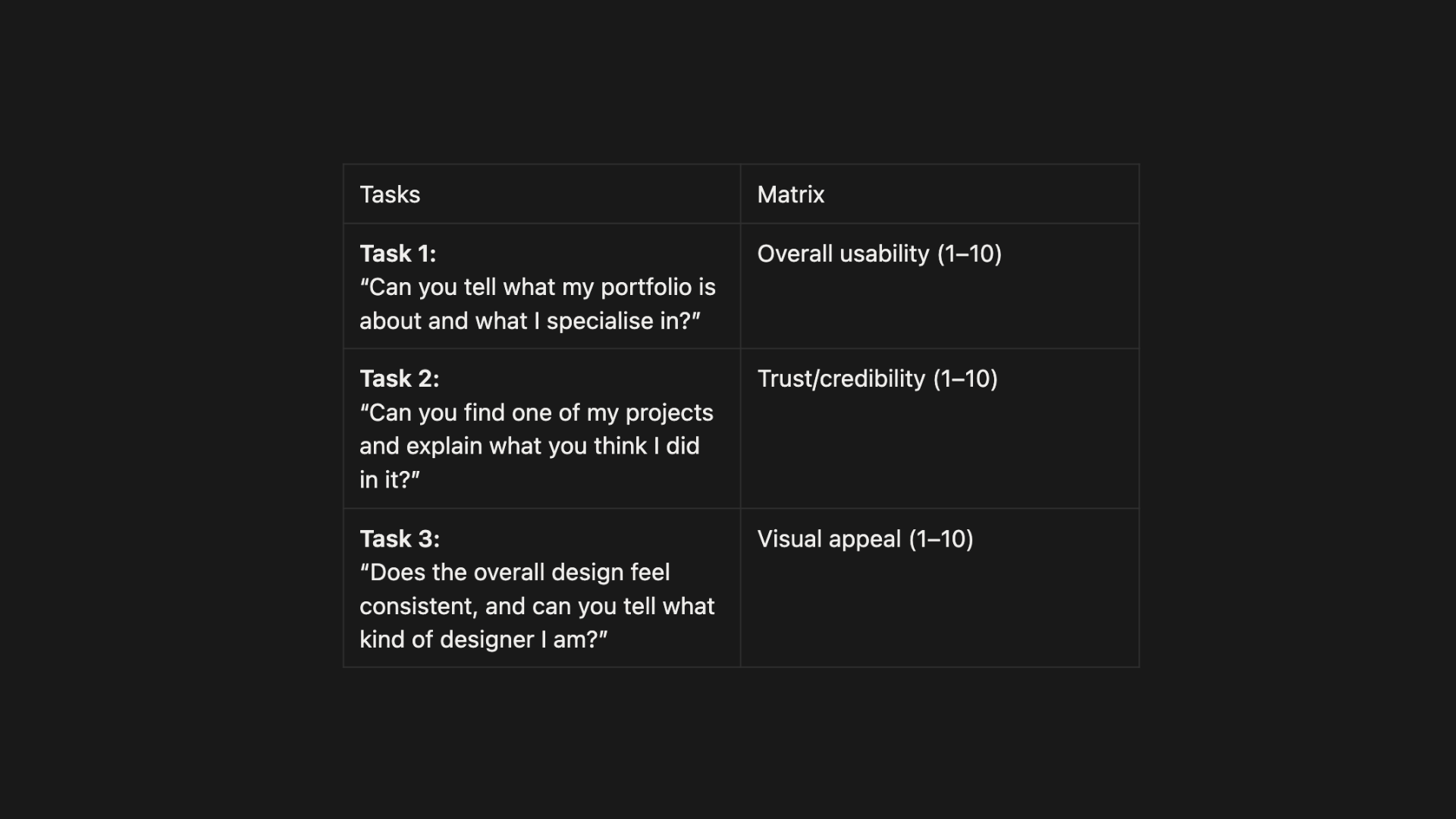Image resolution: width=1456 pixels, height=819 pixels.
Task: Select the bold "Task 3:" label
Action: click(x=399, y=538)
